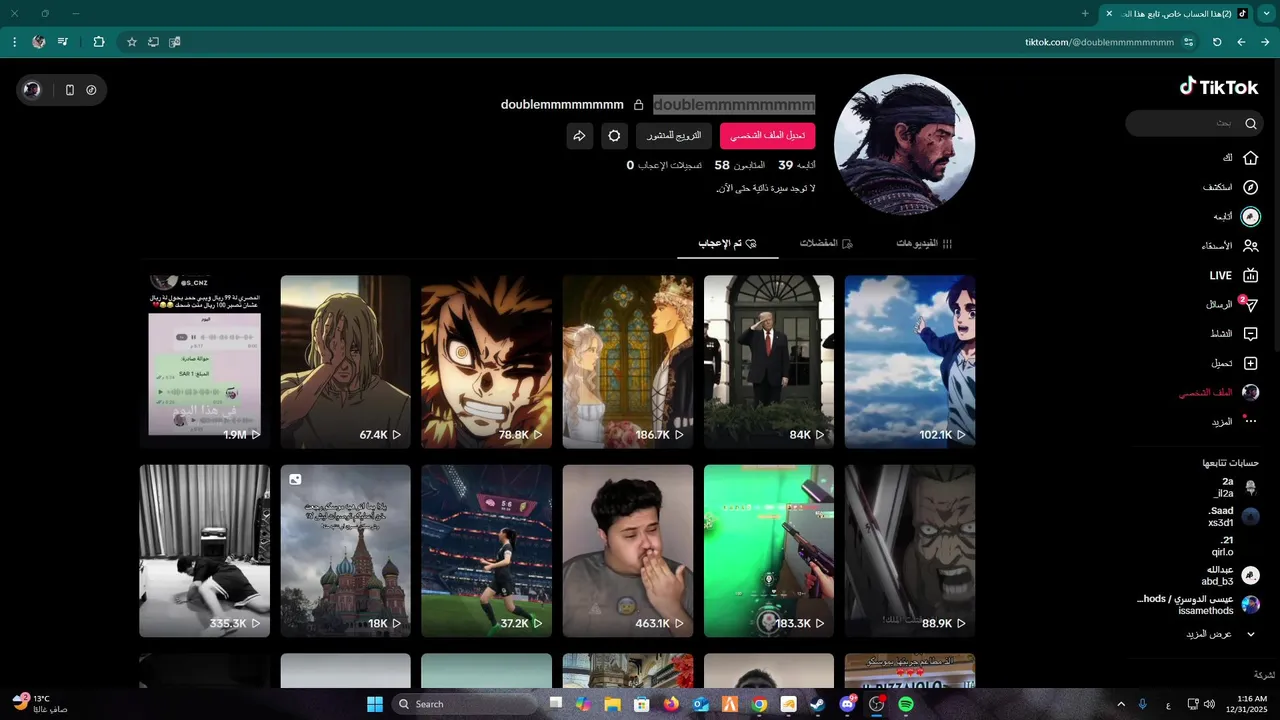Open the More three-dots sidebar item
The image size is (1280, 720).
point(1236,422)
